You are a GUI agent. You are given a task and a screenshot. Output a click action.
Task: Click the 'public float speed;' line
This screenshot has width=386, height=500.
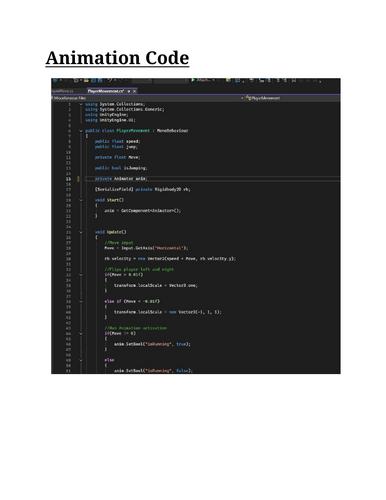[117, 141]
